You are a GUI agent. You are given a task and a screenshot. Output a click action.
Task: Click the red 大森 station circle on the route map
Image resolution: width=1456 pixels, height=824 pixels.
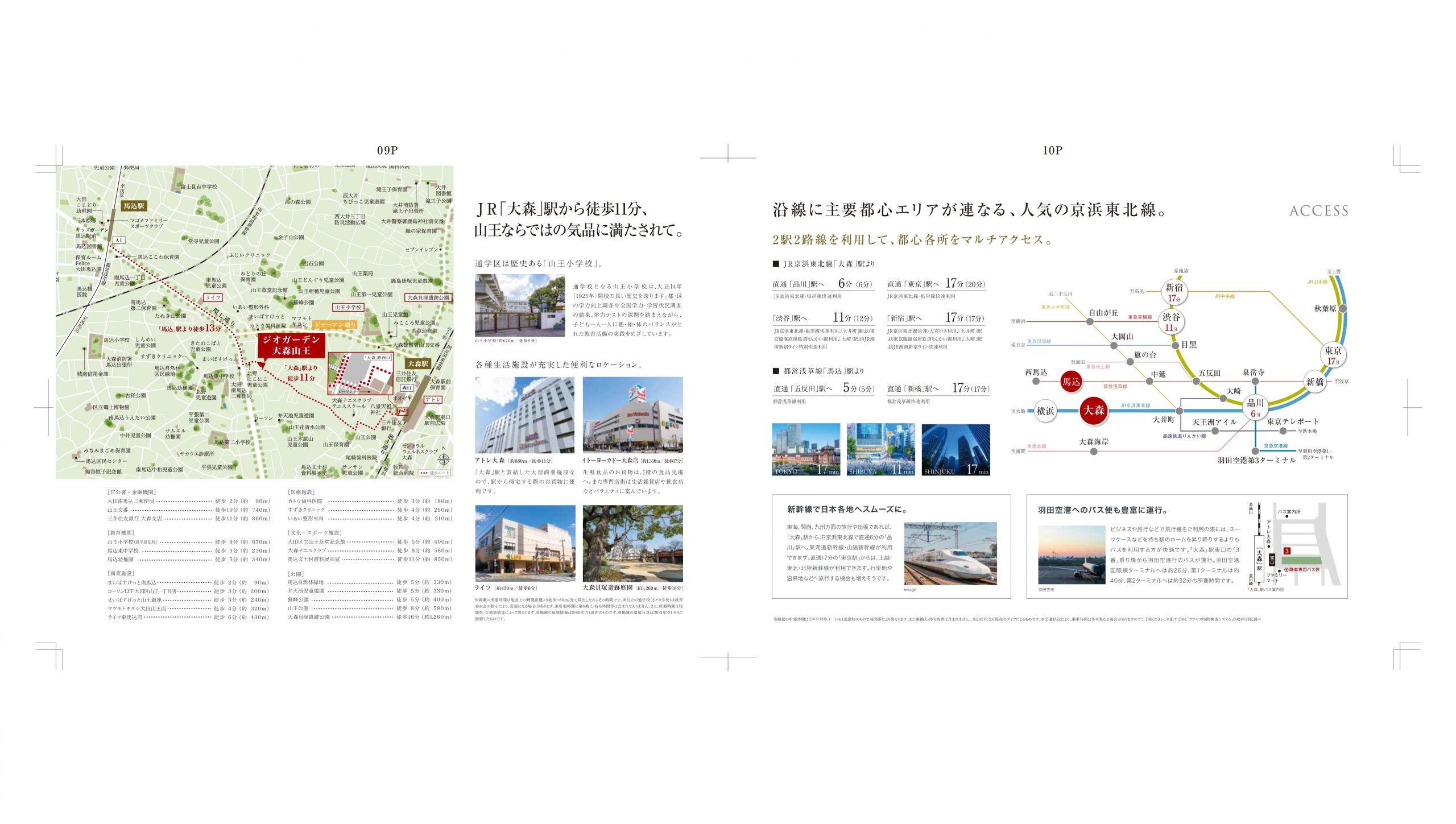point(1094,410)
